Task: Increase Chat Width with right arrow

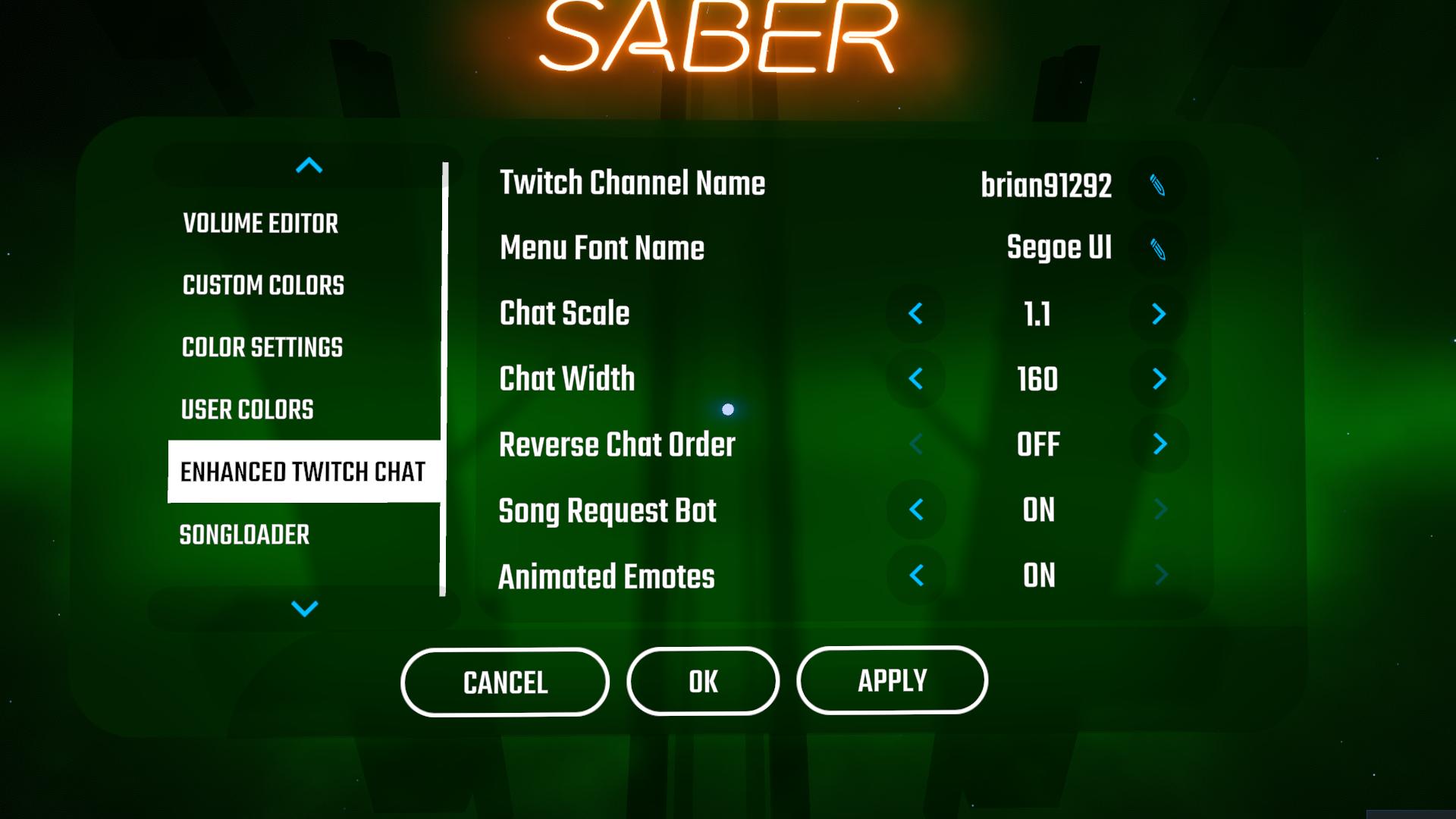Action: 1160,380
